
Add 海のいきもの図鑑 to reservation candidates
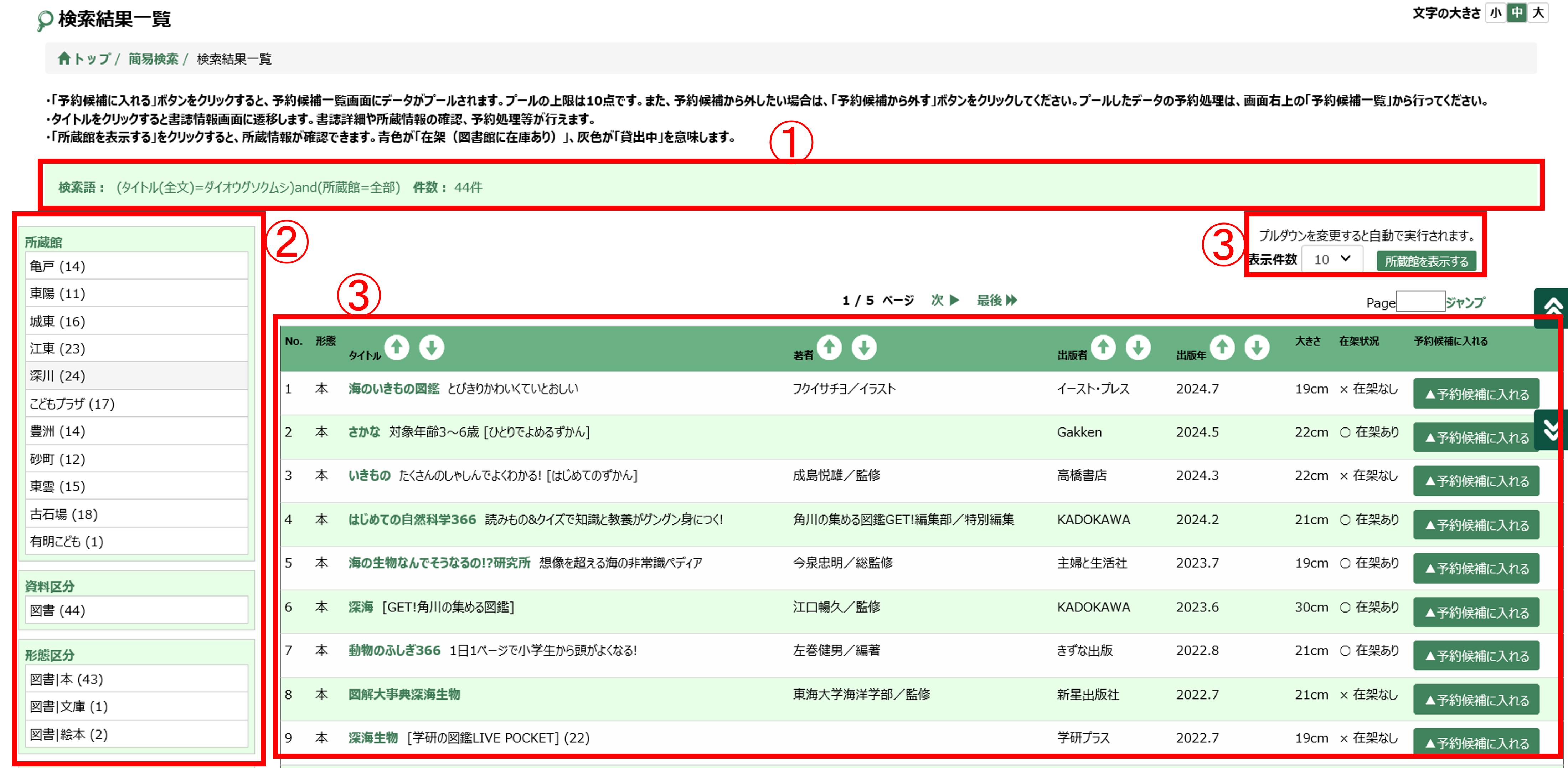coord(1477,393)
